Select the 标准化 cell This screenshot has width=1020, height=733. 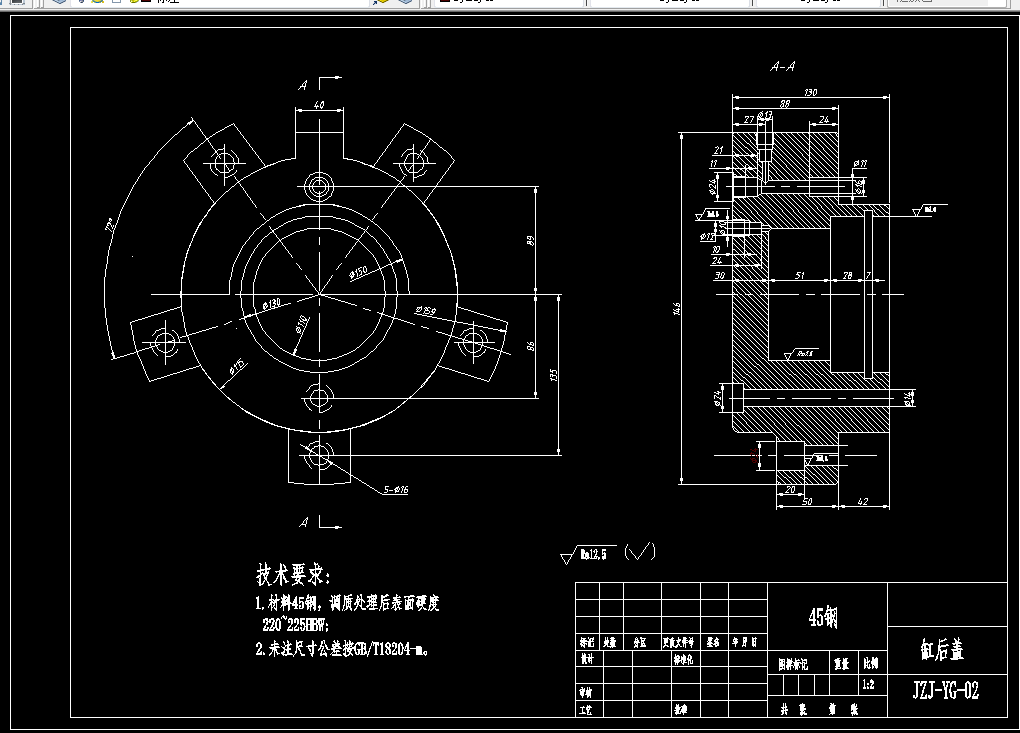tap(684, 660)
